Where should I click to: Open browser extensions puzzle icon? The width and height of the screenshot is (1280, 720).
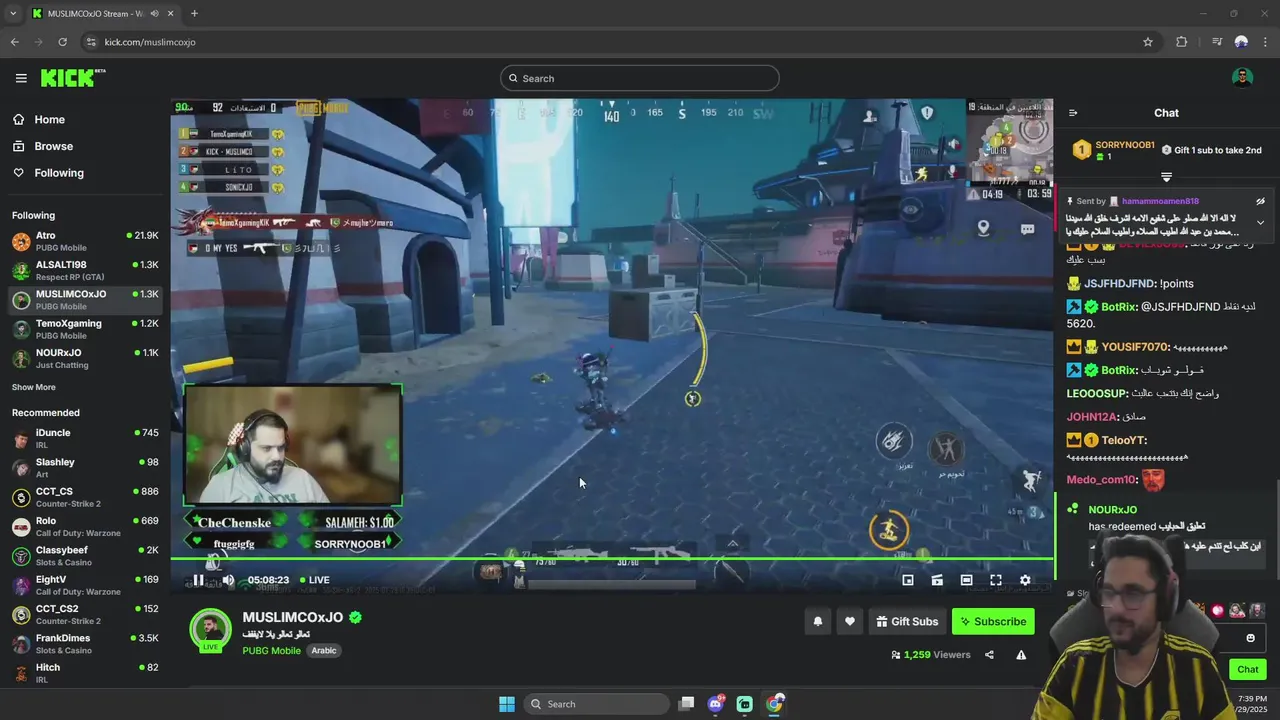(x=1181, y=42)
